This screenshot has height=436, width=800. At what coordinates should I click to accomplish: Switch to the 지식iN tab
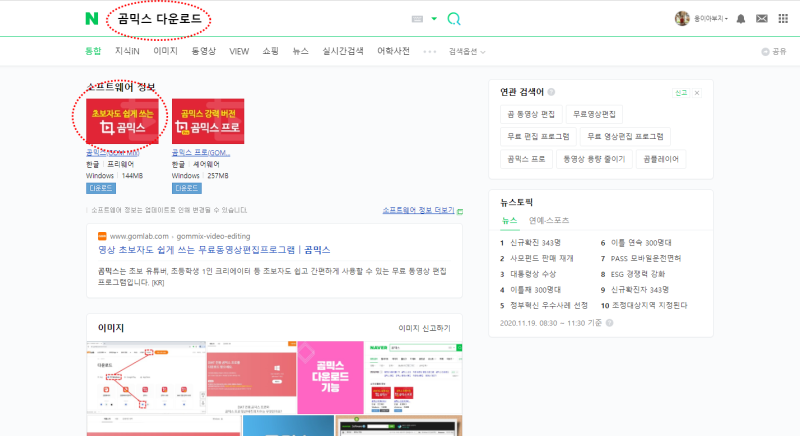(127, 51)
